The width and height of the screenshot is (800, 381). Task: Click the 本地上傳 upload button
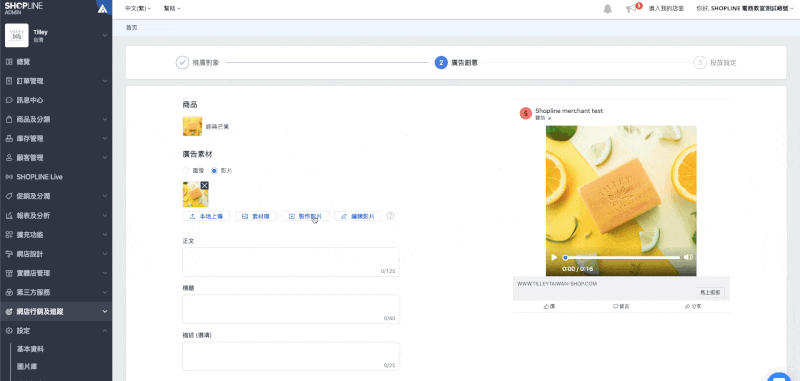[x=206, y=216]
